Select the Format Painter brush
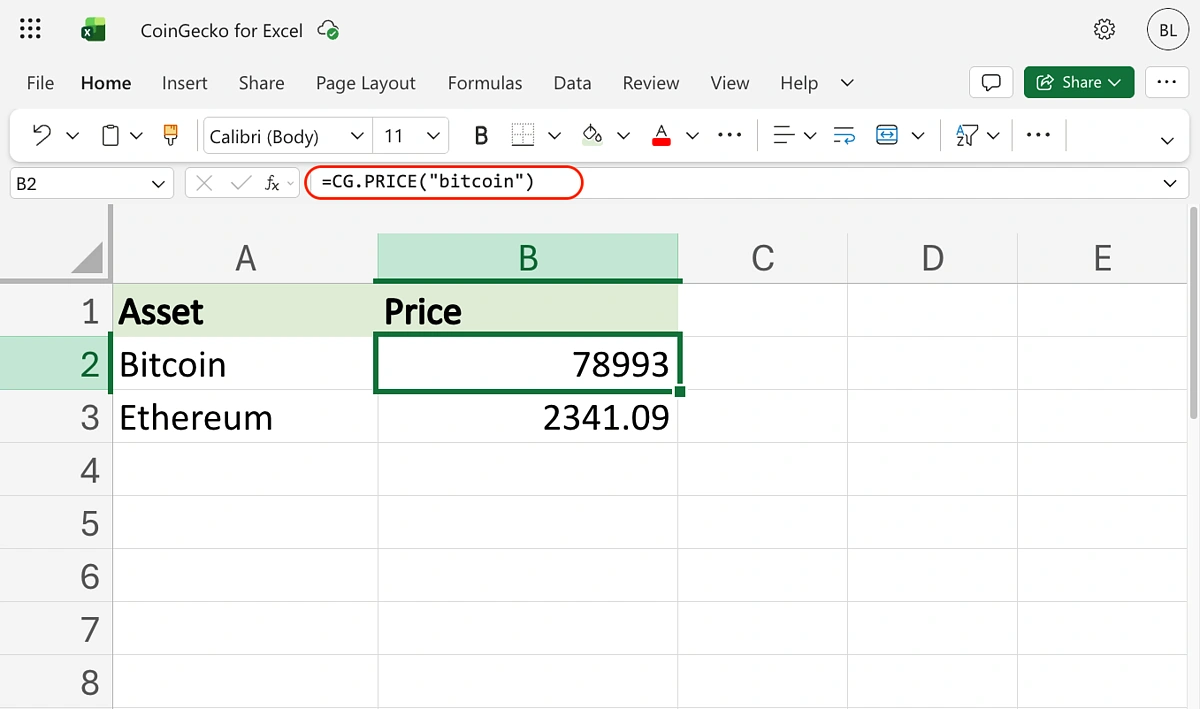This screenshot has width=1200, height=709. click(x=170, y=135)
